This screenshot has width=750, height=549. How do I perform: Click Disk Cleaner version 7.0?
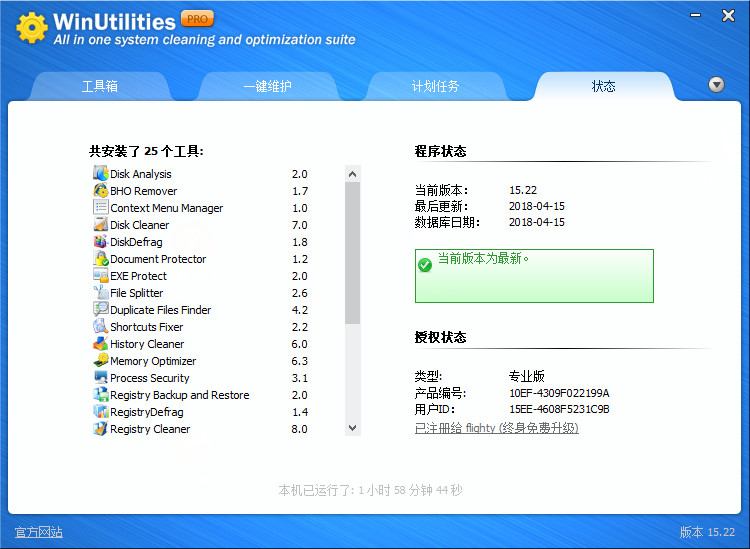tap(299, 225)
